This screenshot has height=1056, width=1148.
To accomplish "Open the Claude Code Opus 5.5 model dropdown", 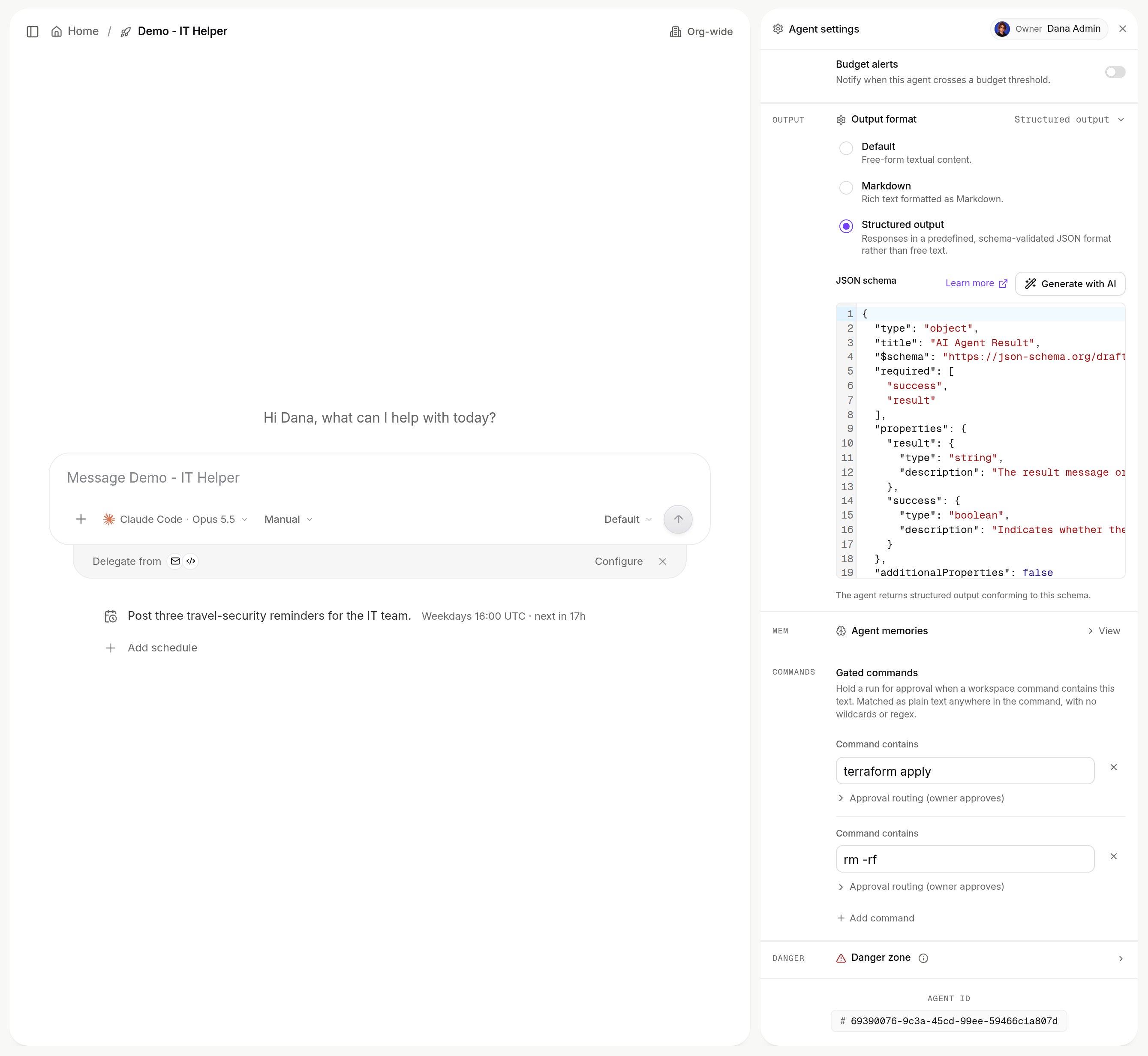I will [x=175, y=519].
